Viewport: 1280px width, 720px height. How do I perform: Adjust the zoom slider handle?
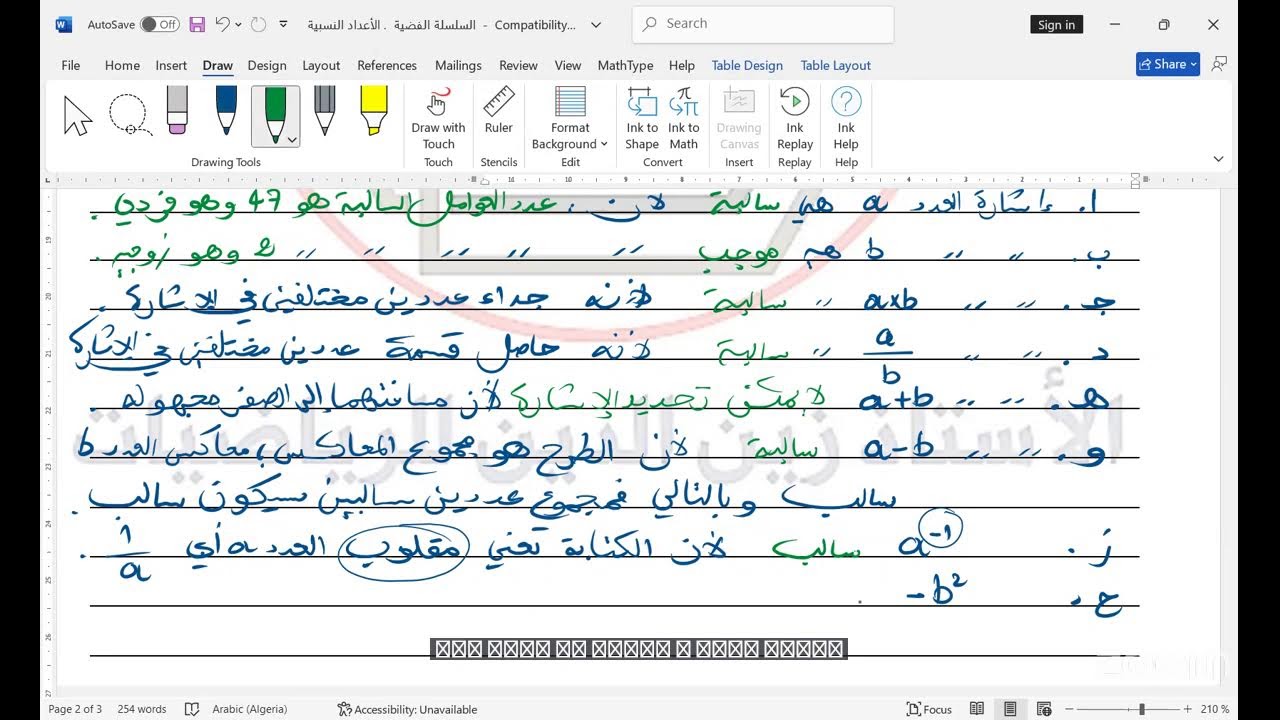1141,709
